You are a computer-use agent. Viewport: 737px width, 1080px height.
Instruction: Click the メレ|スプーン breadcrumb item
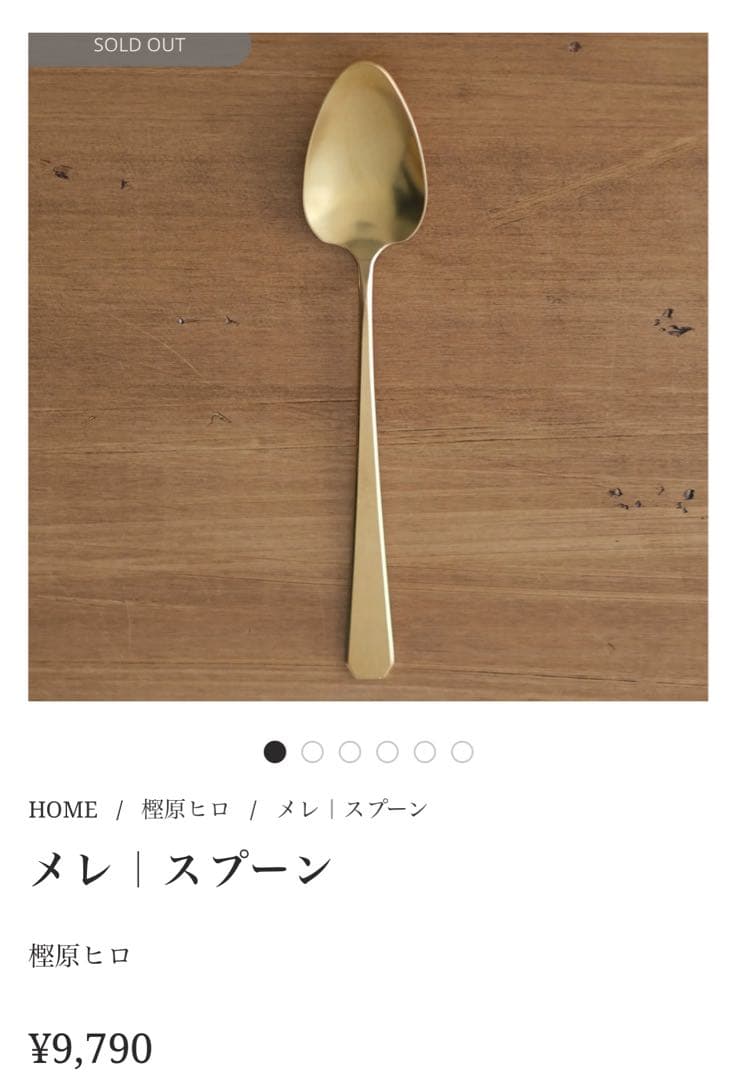pos(352,809)
